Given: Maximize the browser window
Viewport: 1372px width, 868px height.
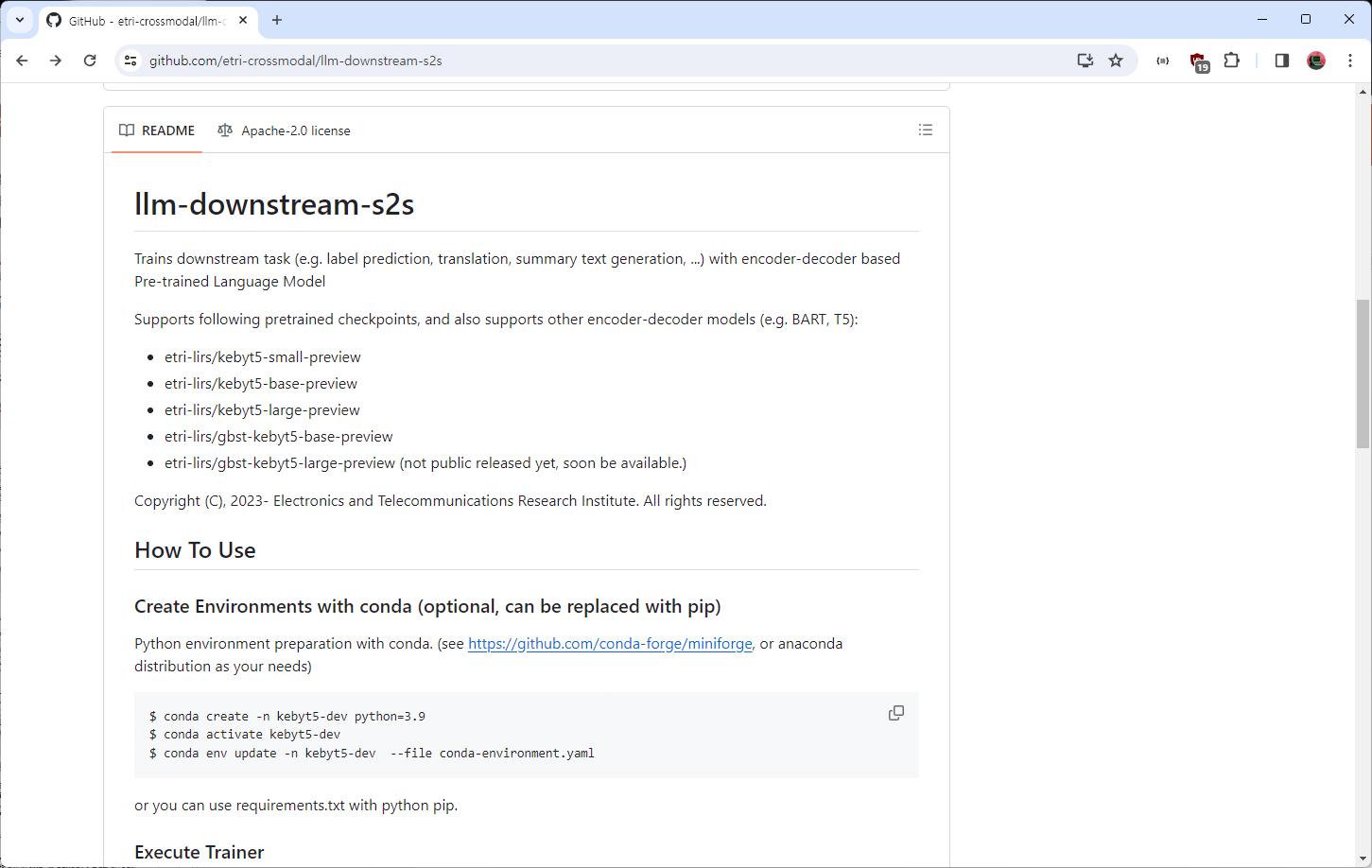Looking at the screenshot, I should [x=1306, y=19].
